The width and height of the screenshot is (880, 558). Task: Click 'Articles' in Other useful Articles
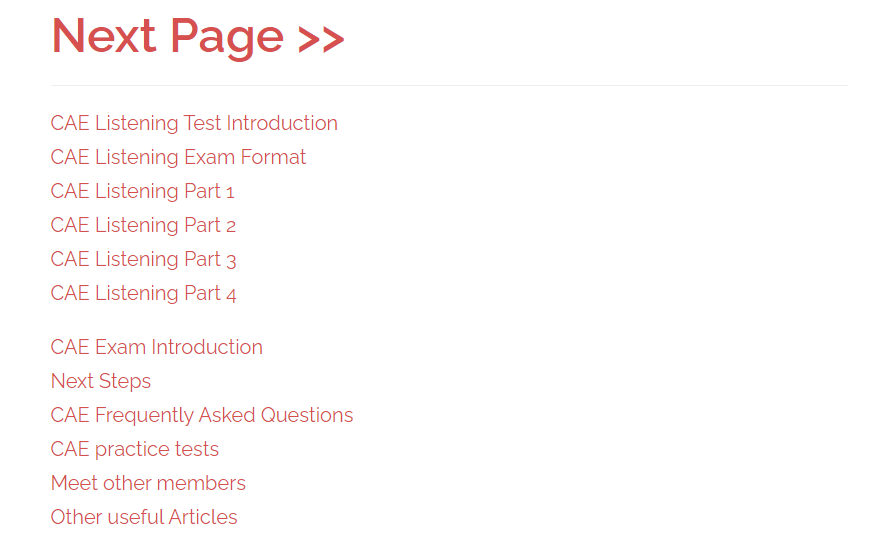[203, 517]
